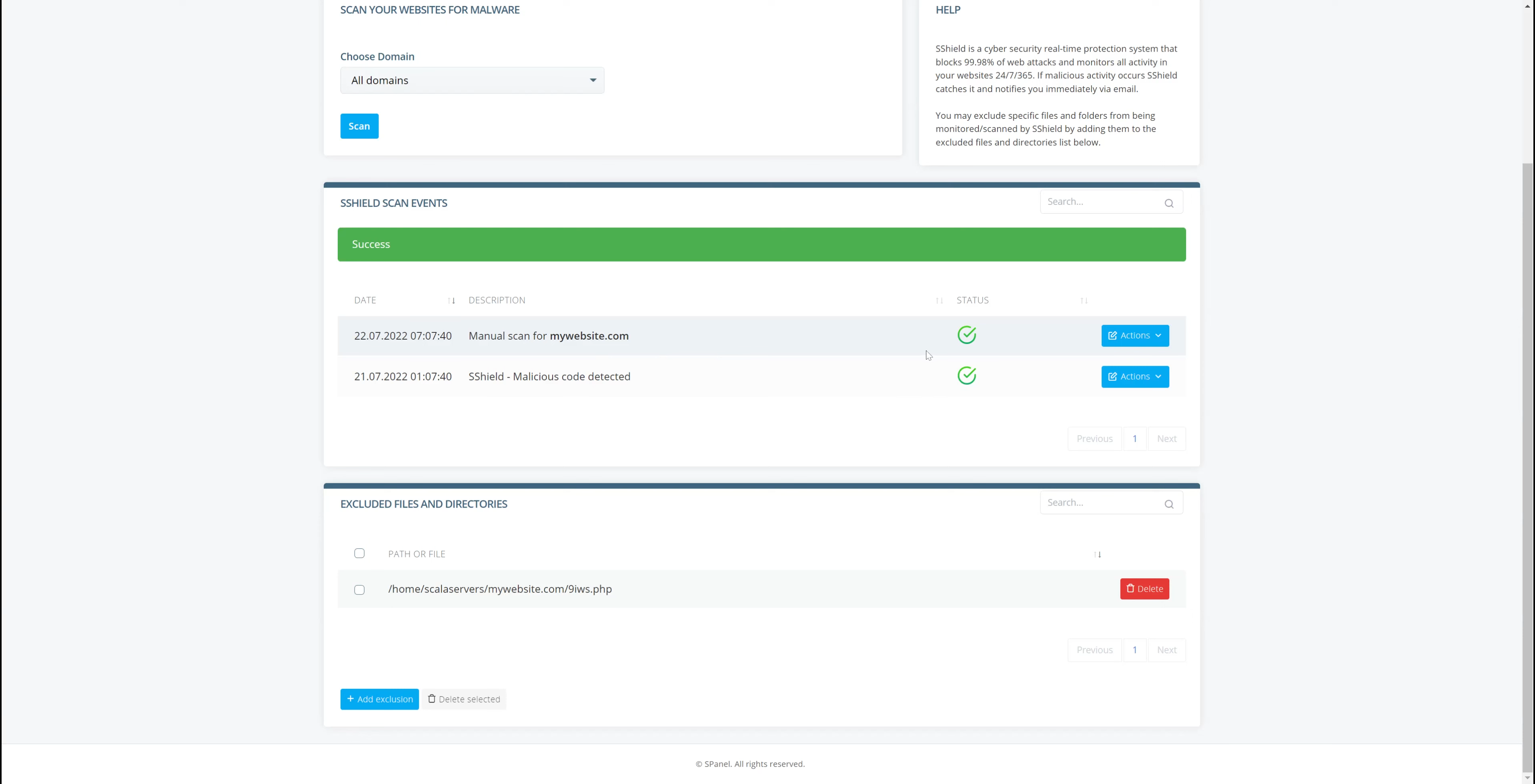
Task: Click Next in Excluded Files pagination
Action: [x=1166, y=650]
